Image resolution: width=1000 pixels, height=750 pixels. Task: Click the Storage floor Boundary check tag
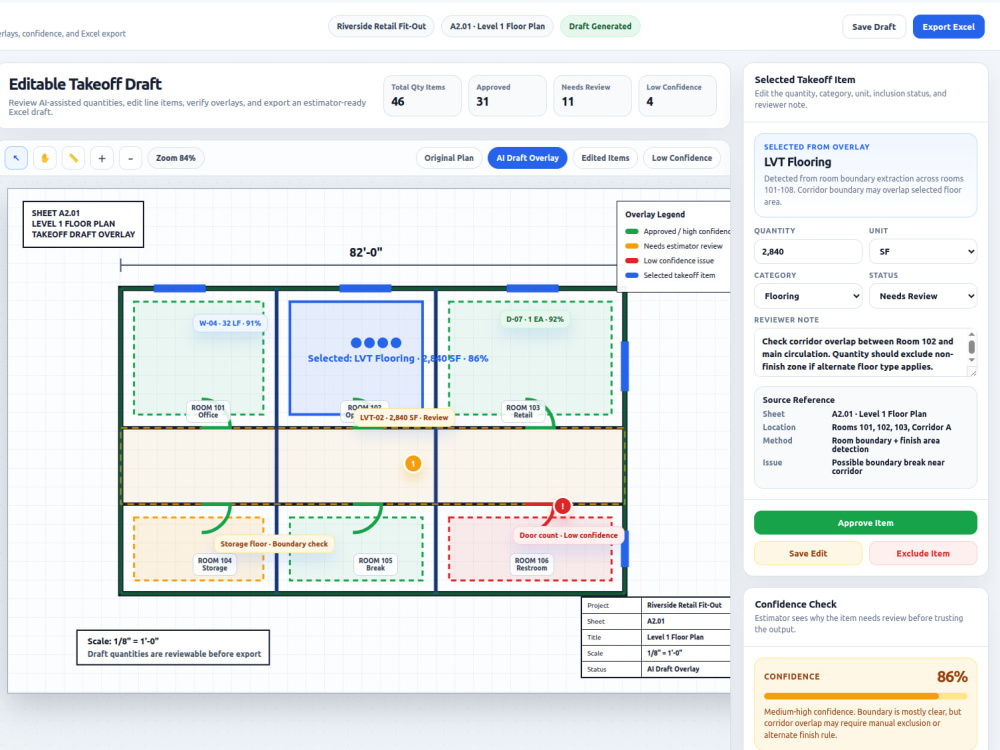(274, 544)
